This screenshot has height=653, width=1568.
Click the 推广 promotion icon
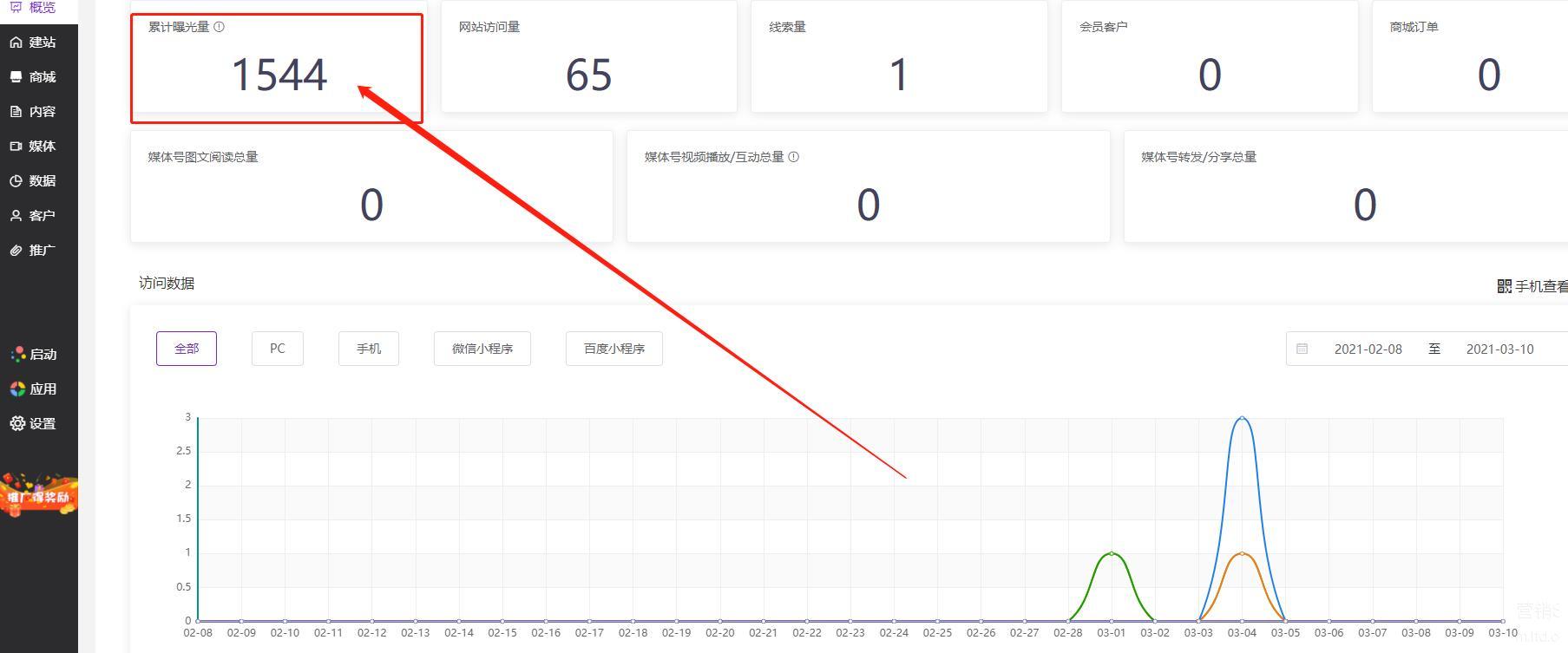(x=16, y=251)
